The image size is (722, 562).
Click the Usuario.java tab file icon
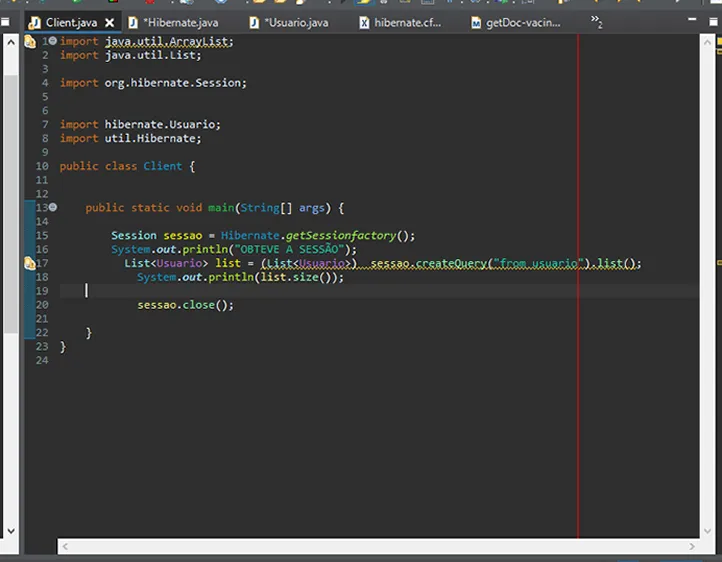coord(254,22)
